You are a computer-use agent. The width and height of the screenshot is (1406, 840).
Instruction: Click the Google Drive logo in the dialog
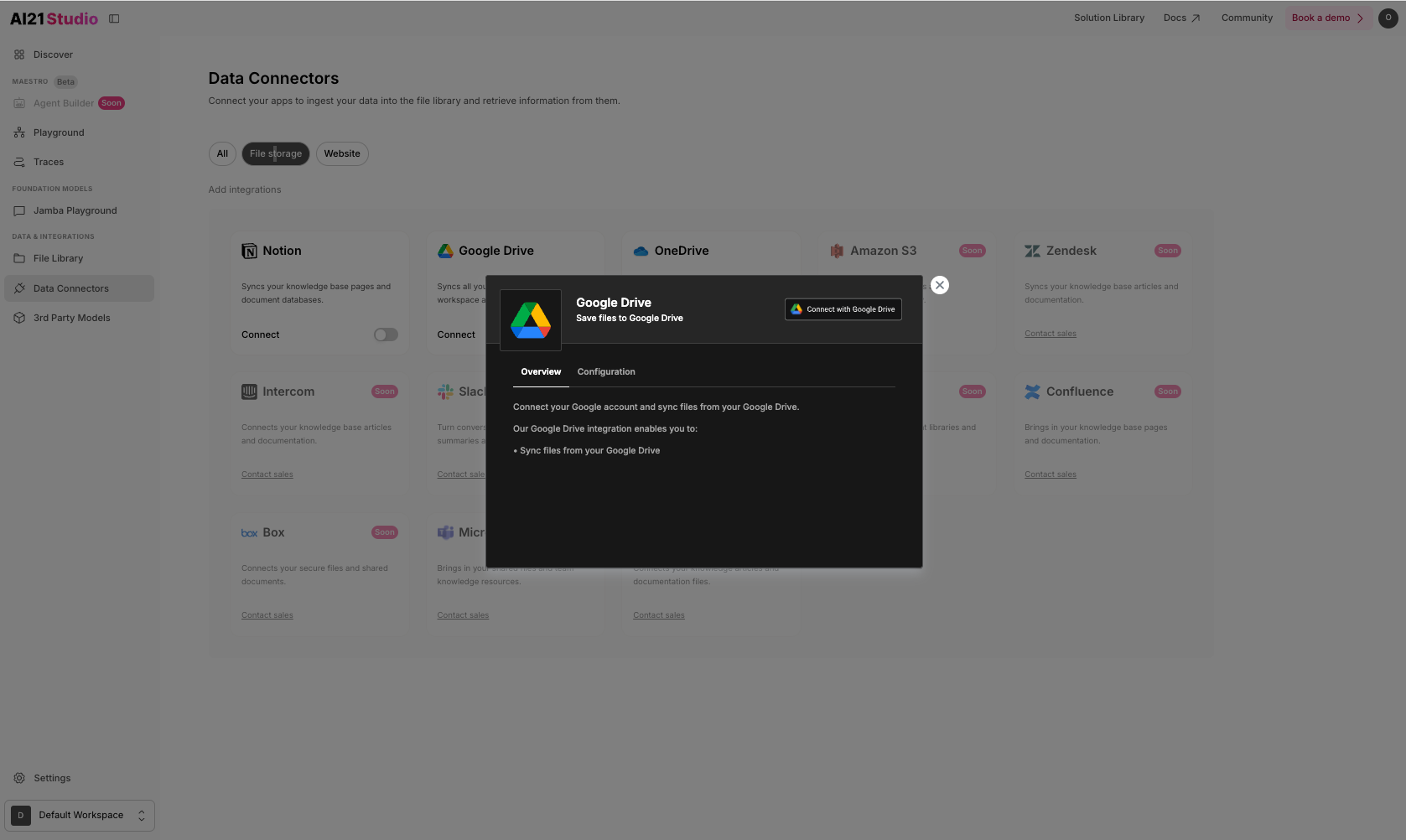[x=530, y=319]
